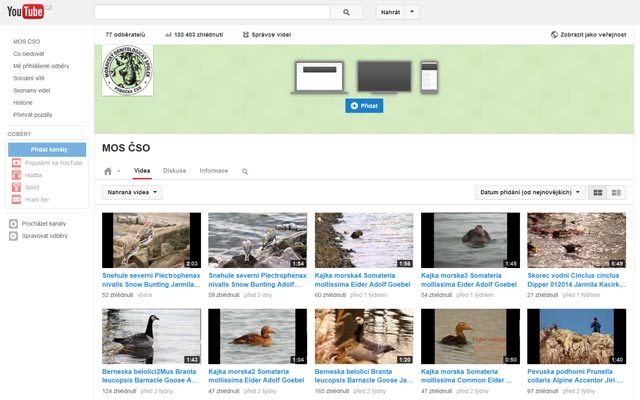This screenshot has width=640, height=400.
Task: Click the globe icon beside Zobrazit jako veřejnost
Action: 554,35
